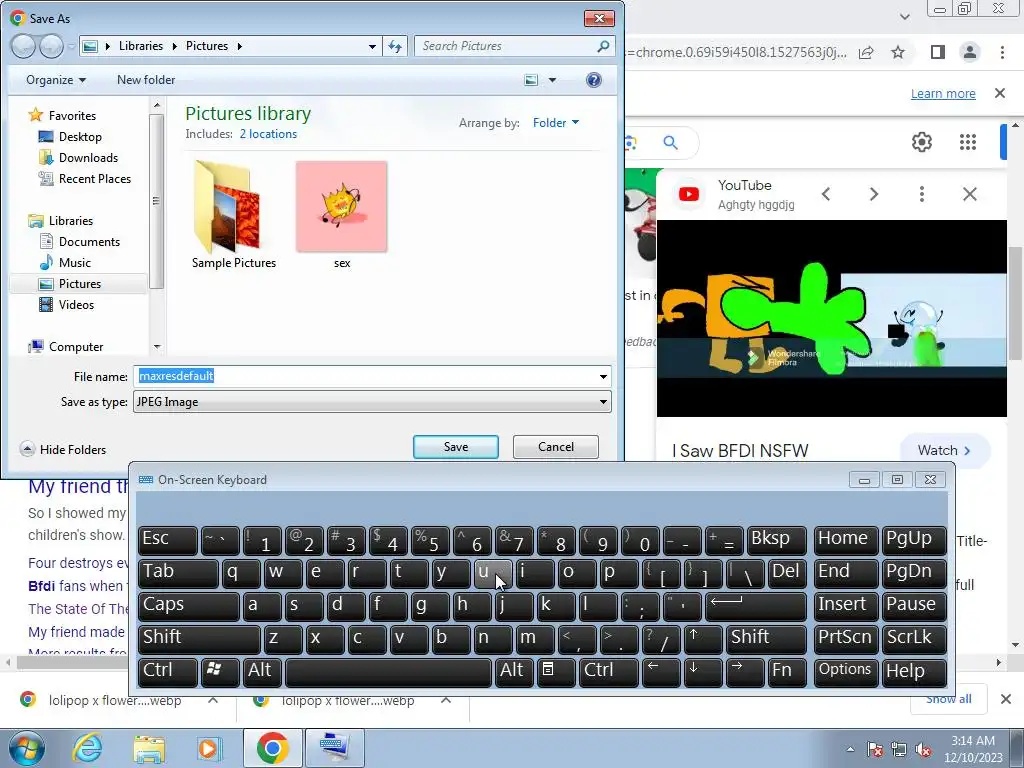Click the search magnifier in Search Pictures box
The height and width of the screenshot is (768, 1024).
pyautogui.click(x=603, y=46)
